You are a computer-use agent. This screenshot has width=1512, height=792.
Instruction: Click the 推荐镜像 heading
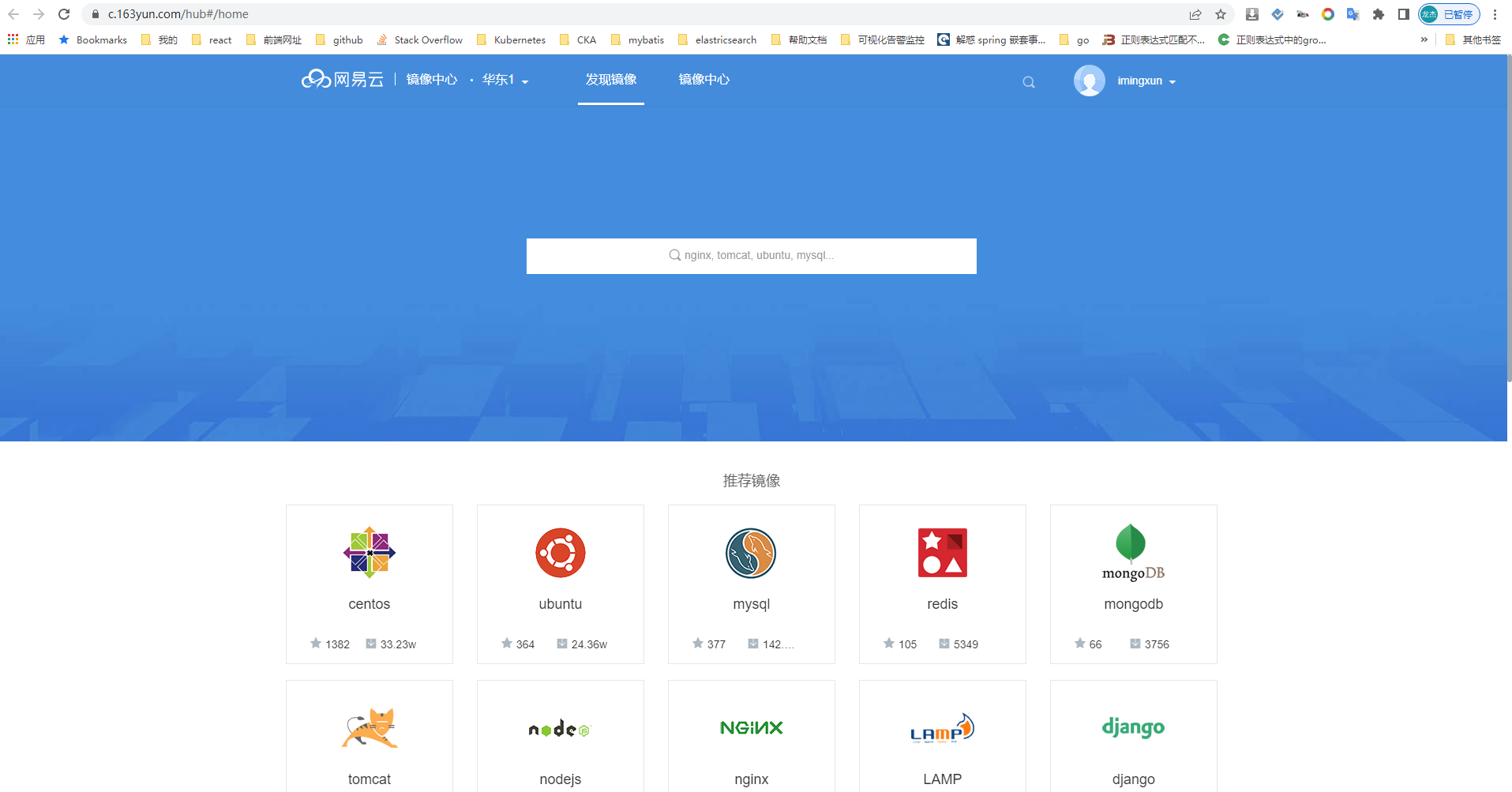click(751, 481)
